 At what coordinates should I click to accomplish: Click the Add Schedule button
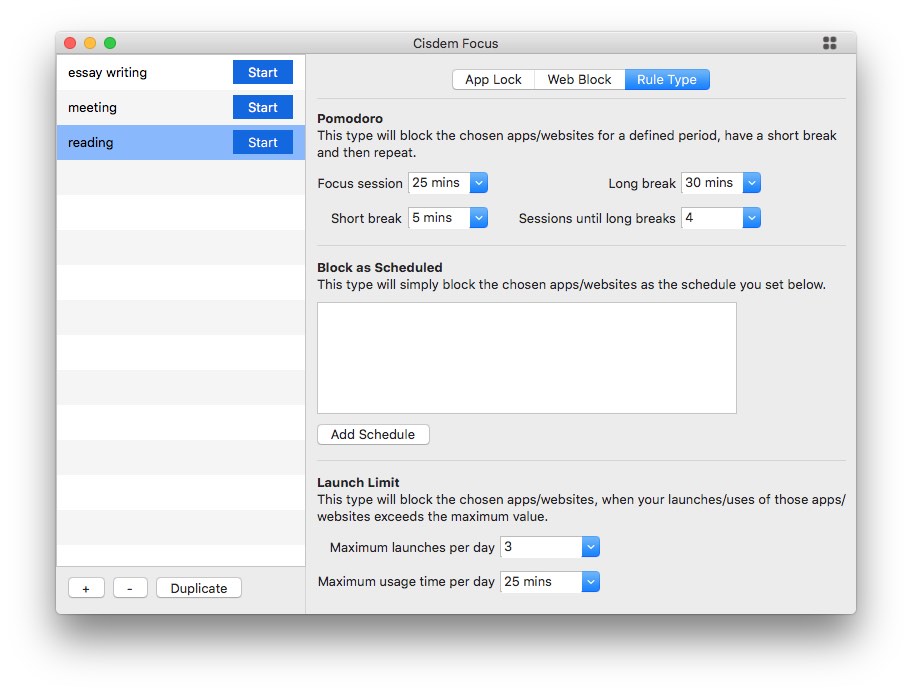(373, 435)
